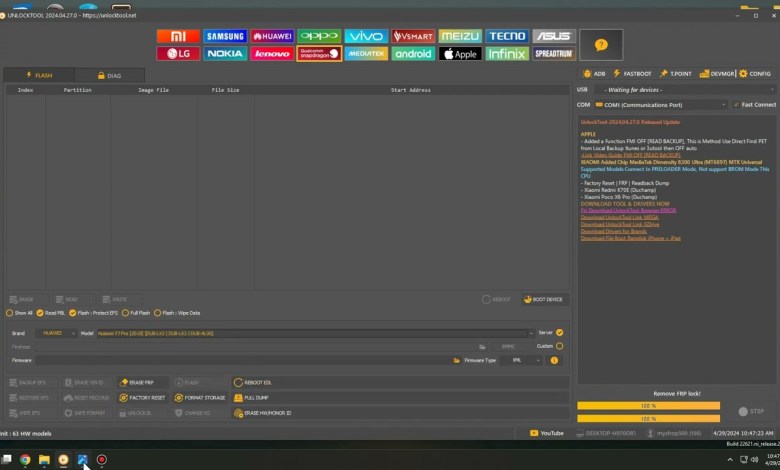Select the Spreadtrum brand logo

554,53
